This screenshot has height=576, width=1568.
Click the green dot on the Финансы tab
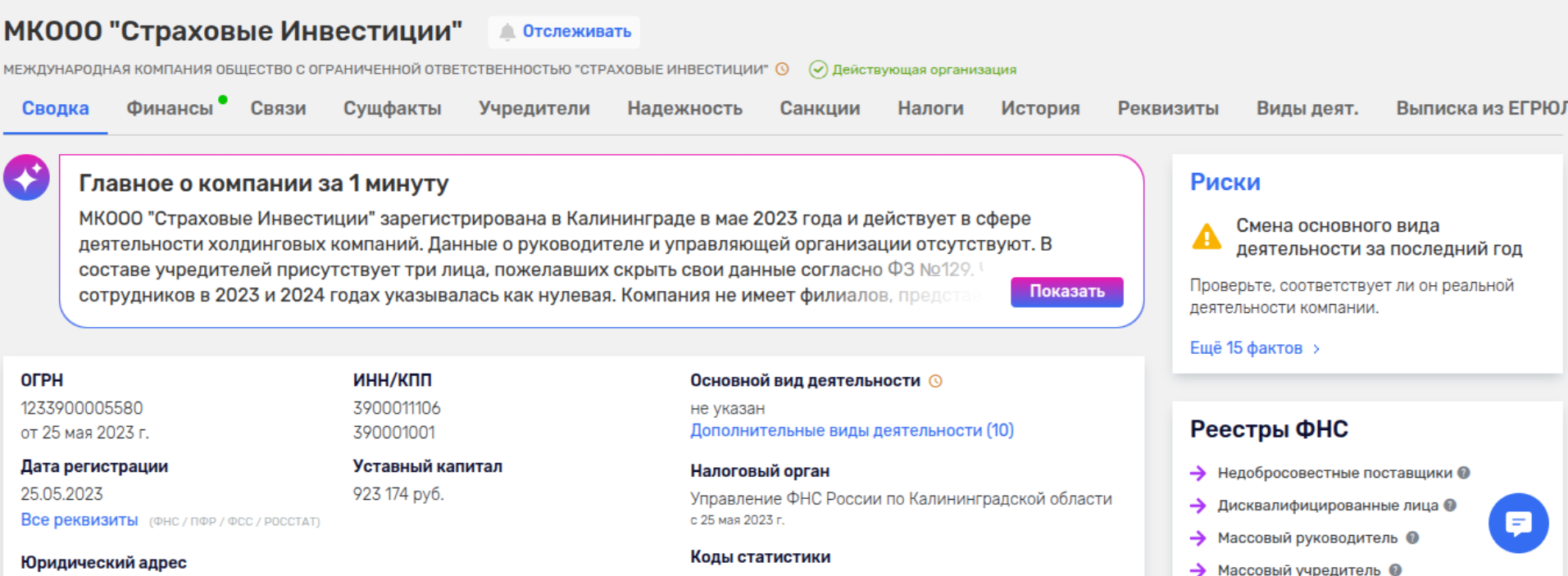pyautogui.click(x=223, y=100)
